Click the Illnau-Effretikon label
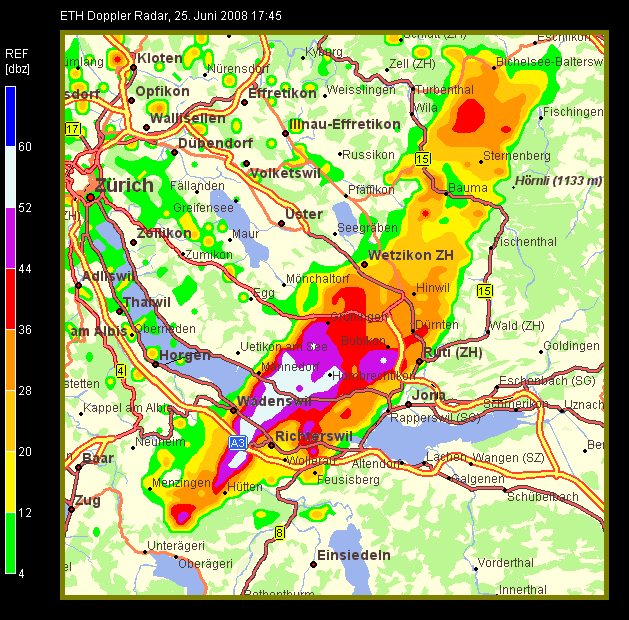 [x=345, y=124]
